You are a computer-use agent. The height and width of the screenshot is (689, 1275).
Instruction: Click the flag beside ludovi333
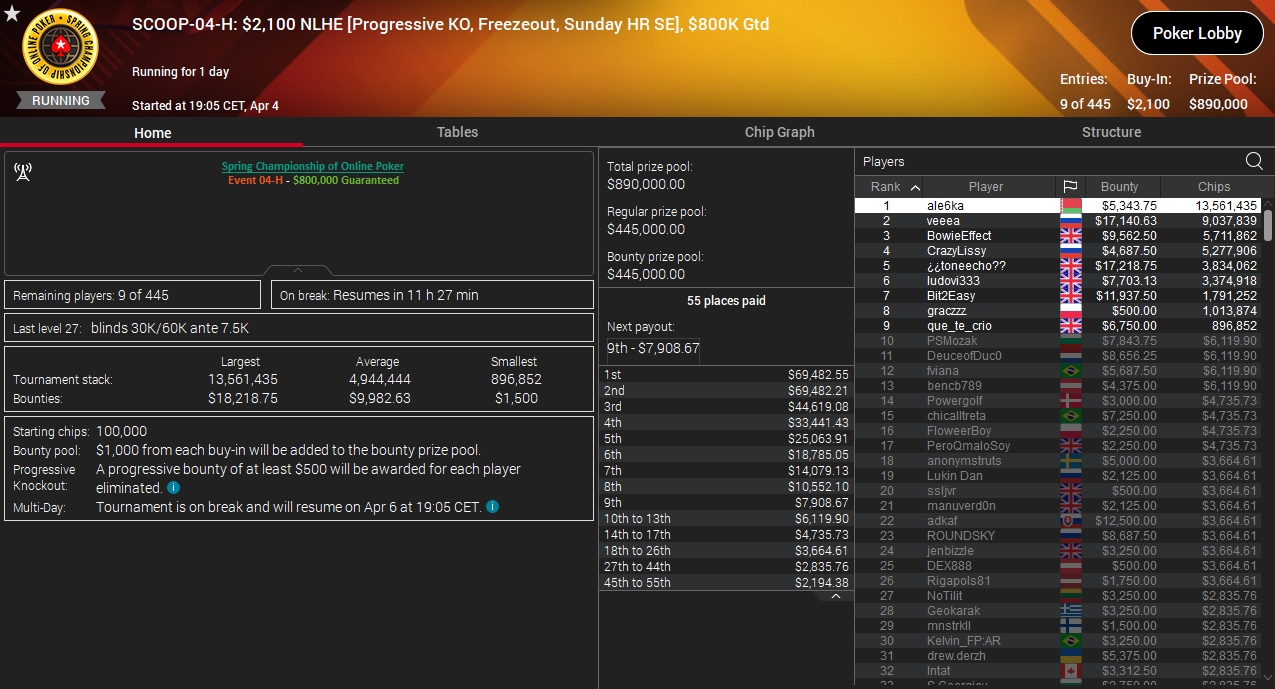(1070, 281)
